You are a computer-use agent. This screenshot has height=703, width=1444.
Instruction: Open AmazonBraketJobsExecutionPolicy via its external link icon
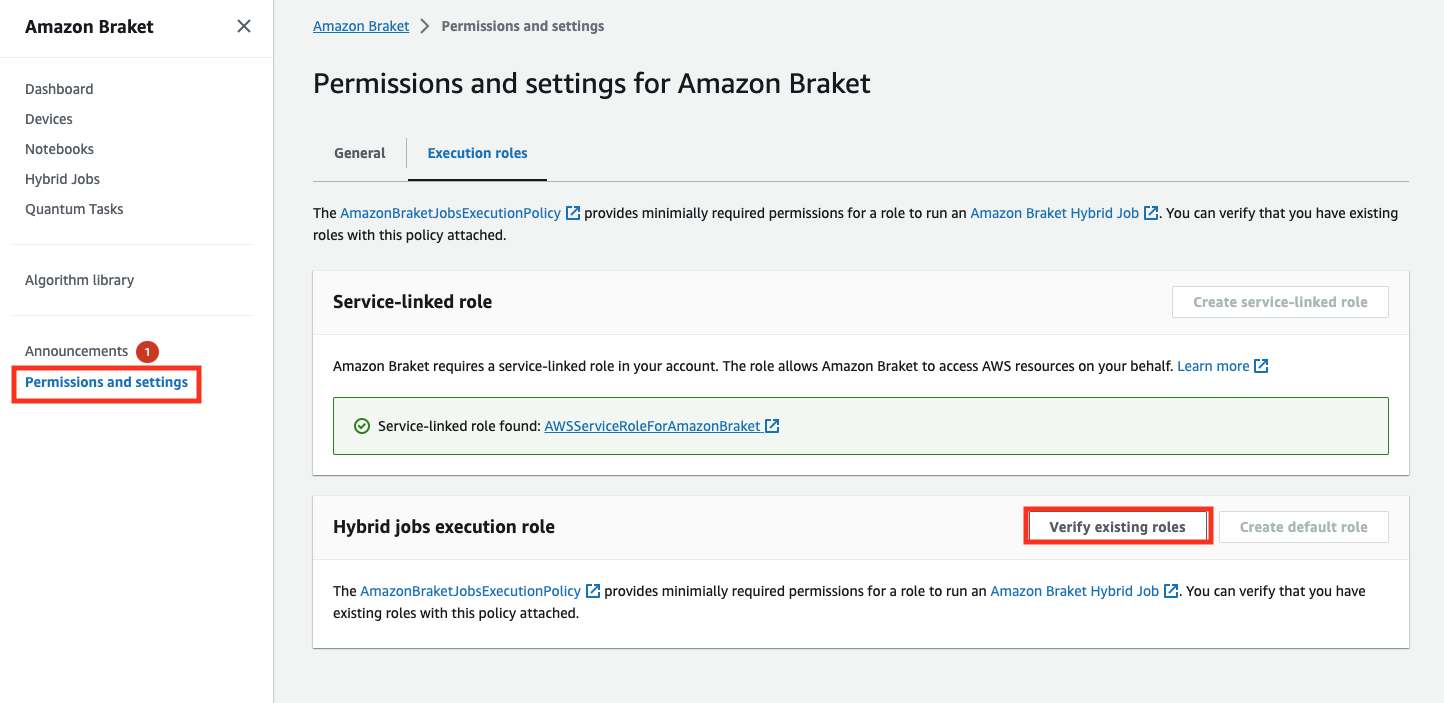pyautogui.click(x=572, y=212)
